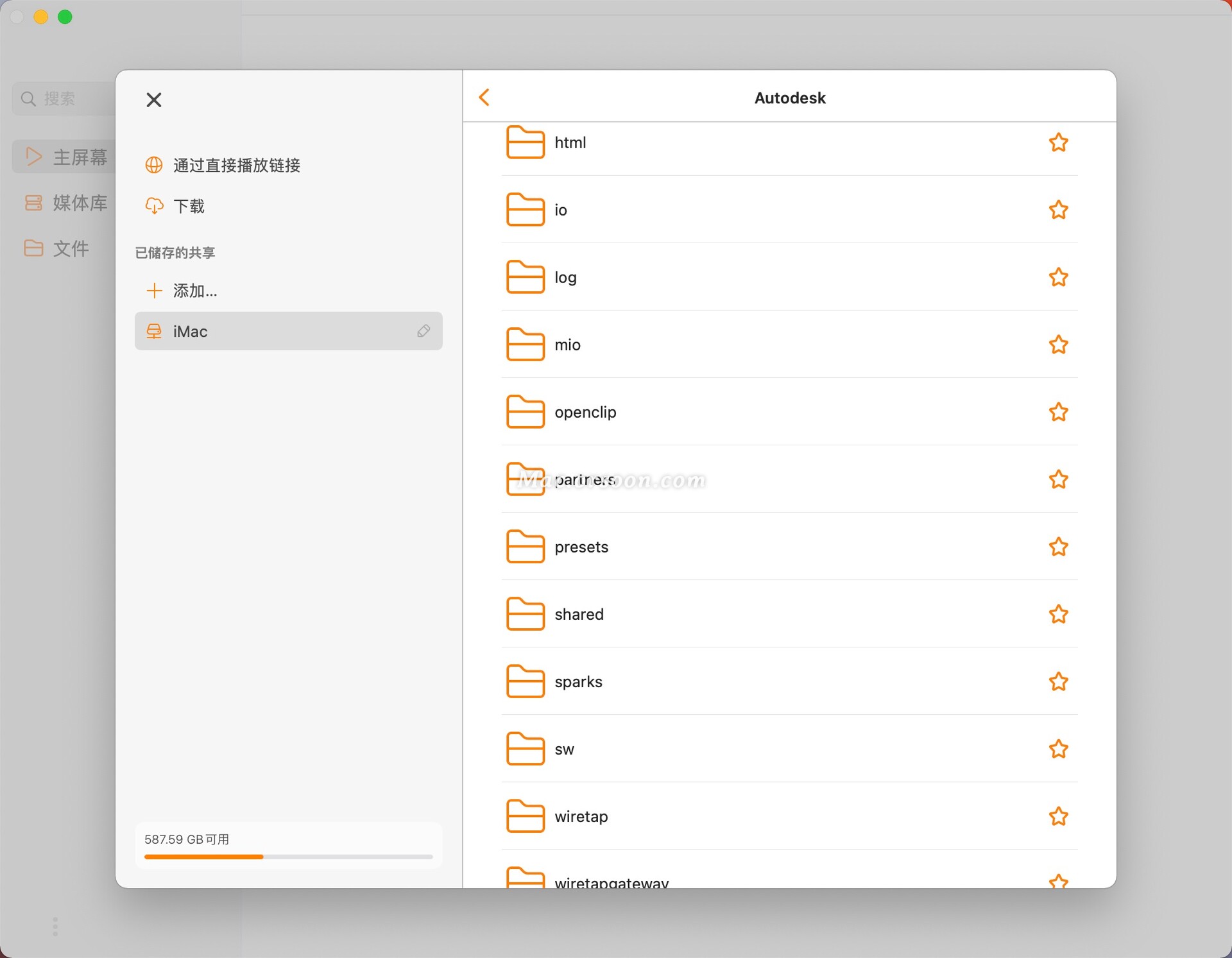This screenshot has height=958, width=1232.
Task: Click the folder icon beside 文件
Action: (x=33, y=248)
